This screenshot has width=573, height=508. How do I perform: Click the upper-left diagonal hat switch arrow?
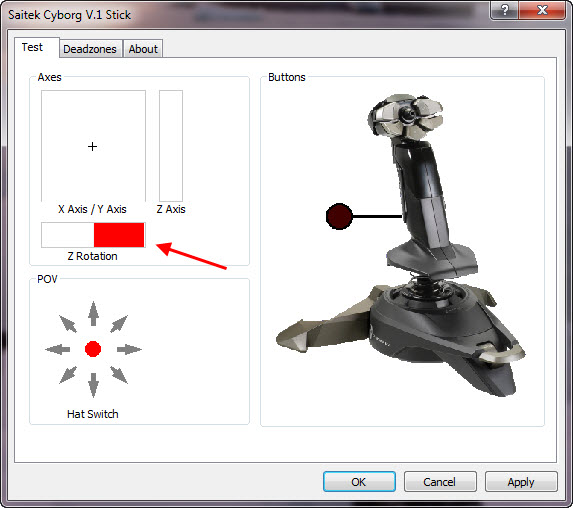click(68, 323)
